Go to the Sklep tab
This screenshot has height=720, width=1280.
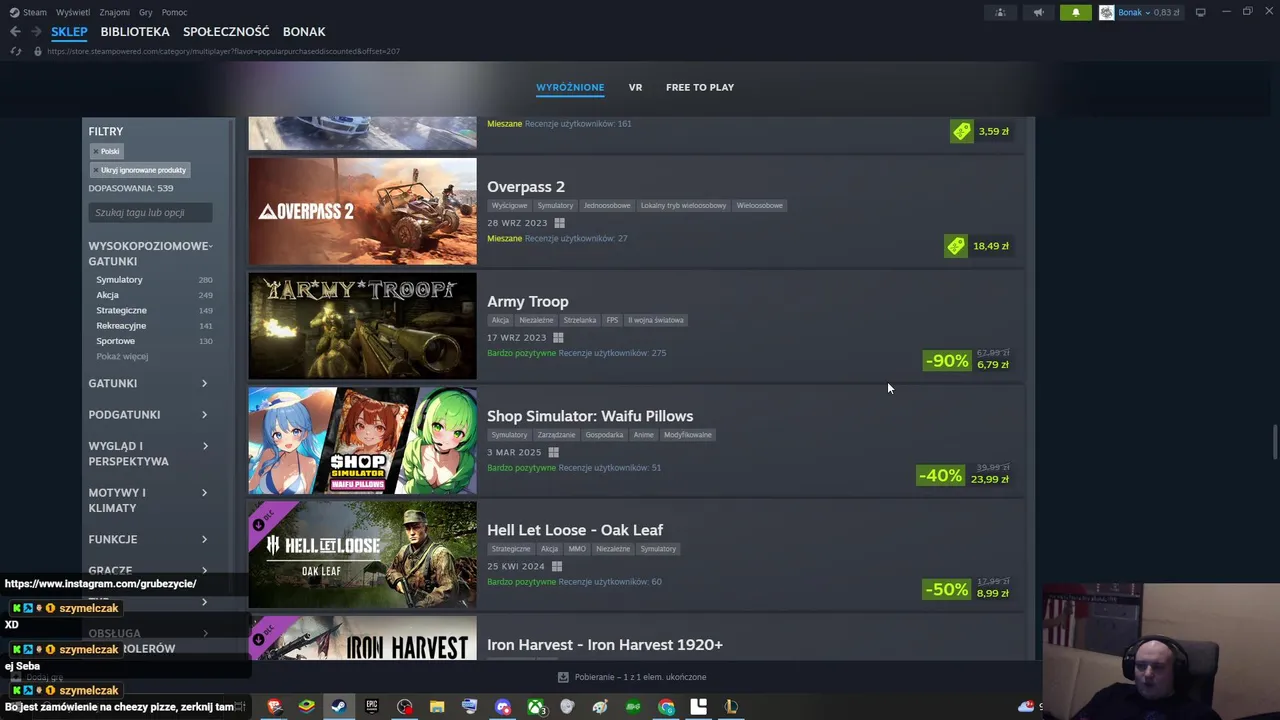pyautogui.click(x=69, y=32)
